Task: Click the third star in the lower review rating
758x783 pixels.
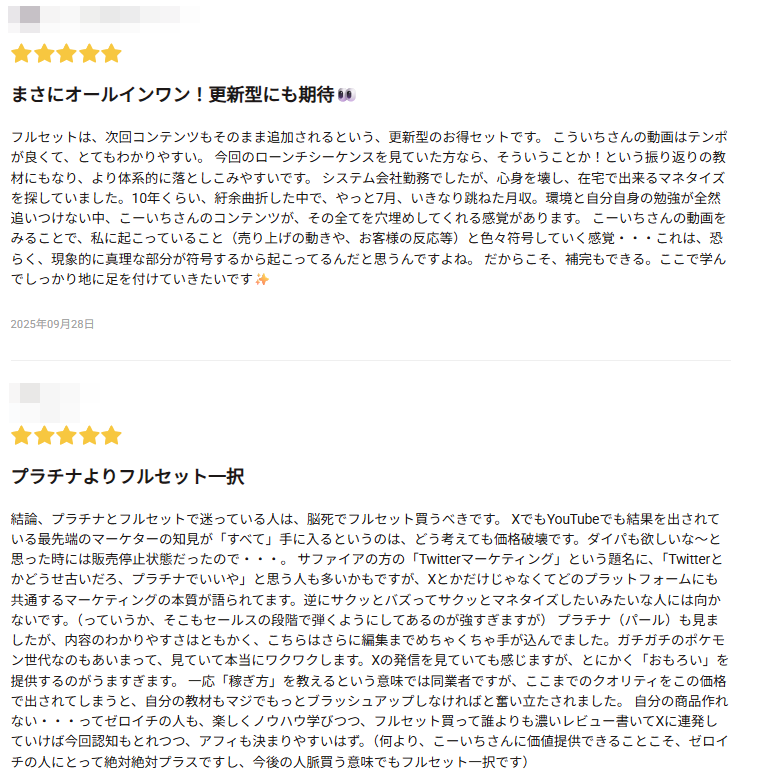Action: pos(66,435)
